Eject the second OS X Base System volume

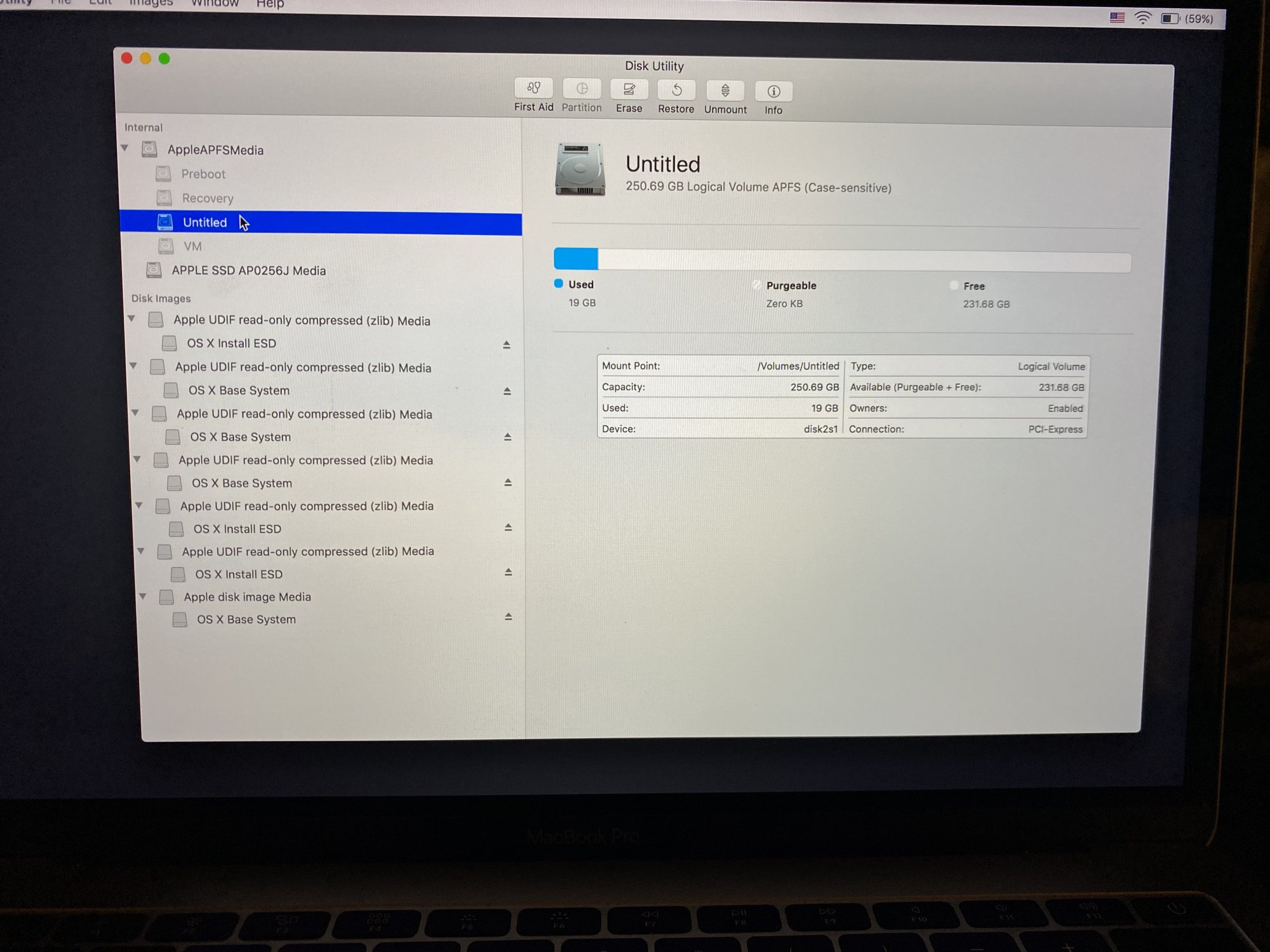508,437
